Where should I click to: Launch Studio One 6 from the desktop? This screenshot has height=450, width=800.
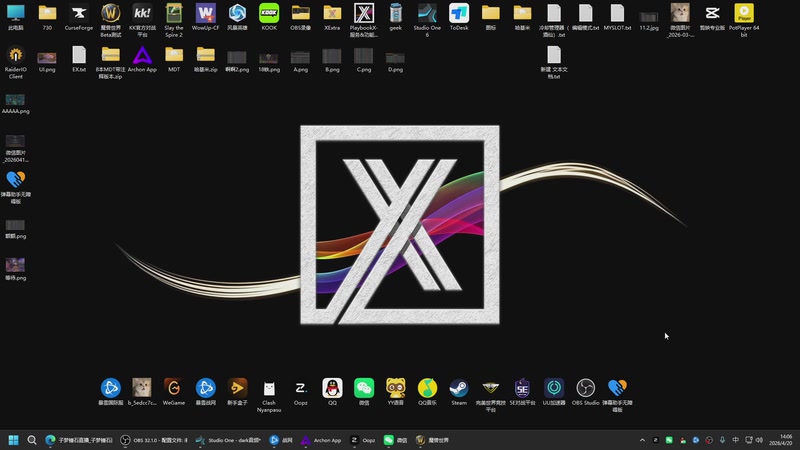(427, 20)
